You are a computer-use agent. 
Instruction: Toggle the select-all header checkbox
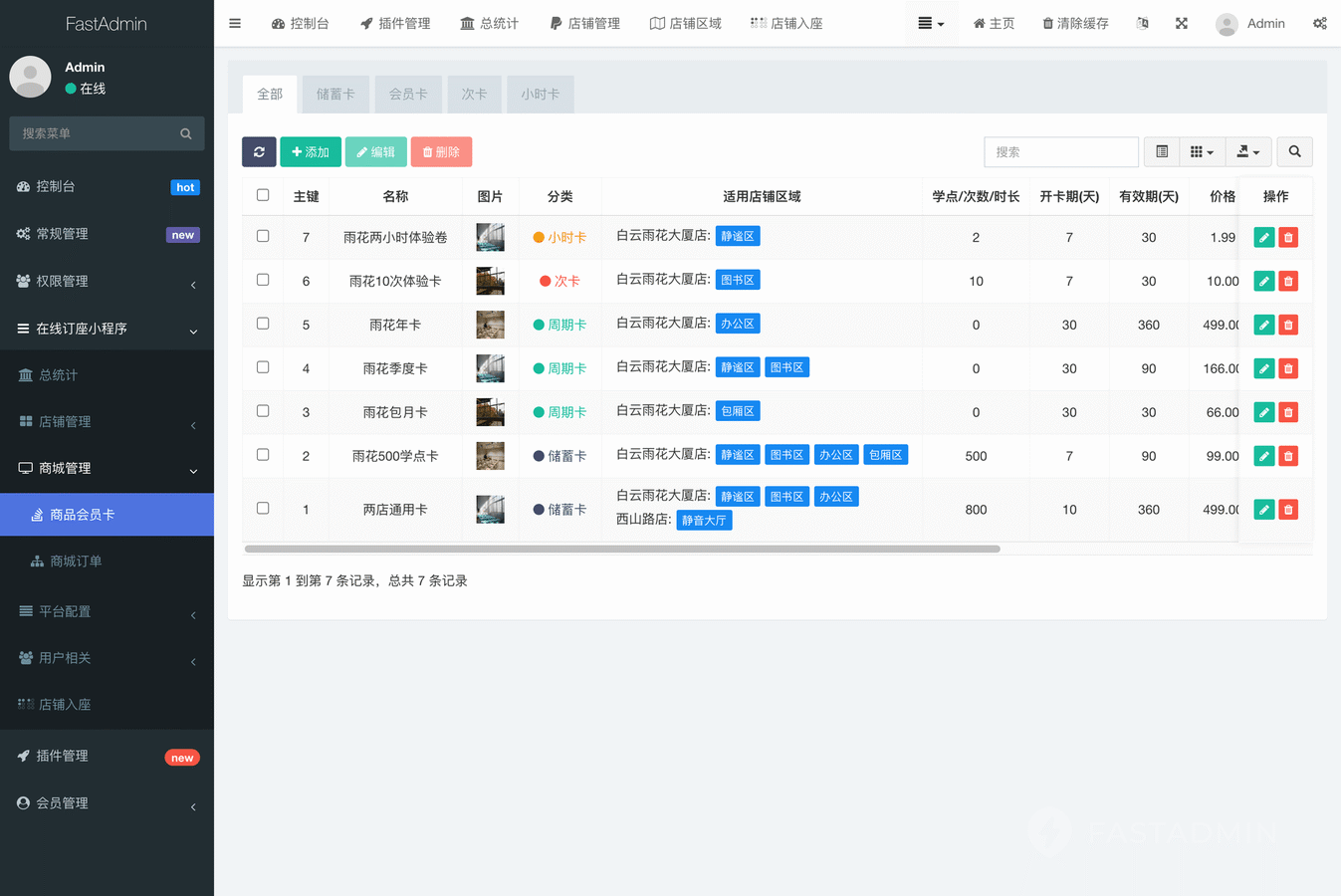(263, 195)
